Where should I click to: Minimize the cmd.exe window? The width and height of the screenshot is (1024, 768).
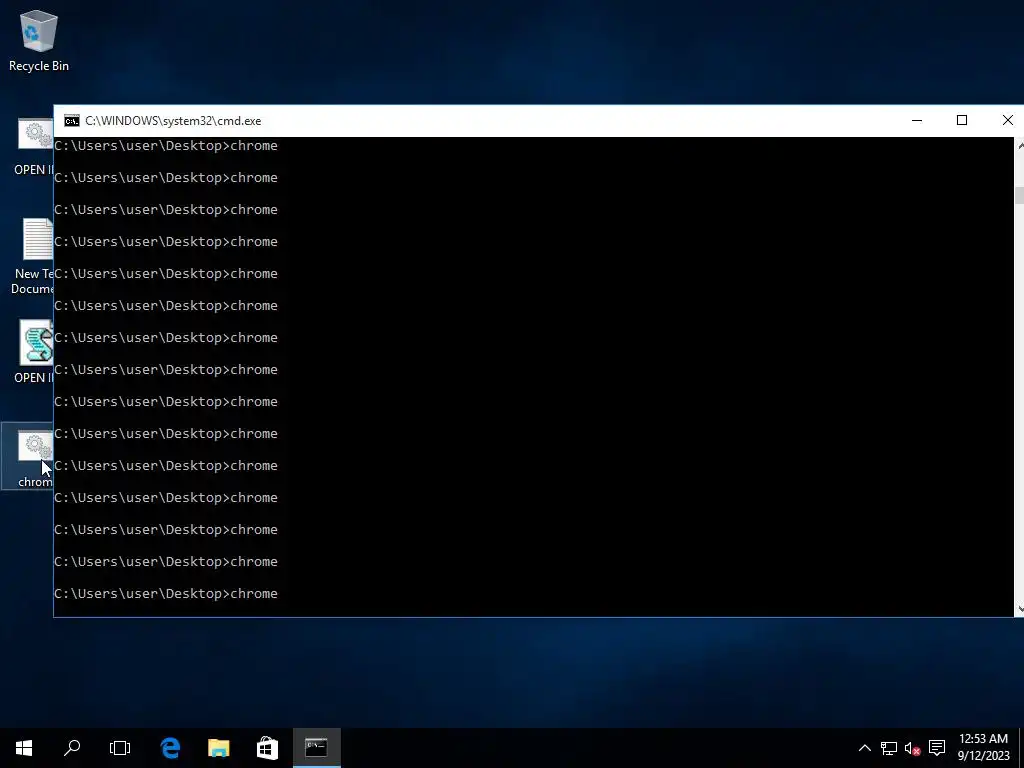(917, 121)
